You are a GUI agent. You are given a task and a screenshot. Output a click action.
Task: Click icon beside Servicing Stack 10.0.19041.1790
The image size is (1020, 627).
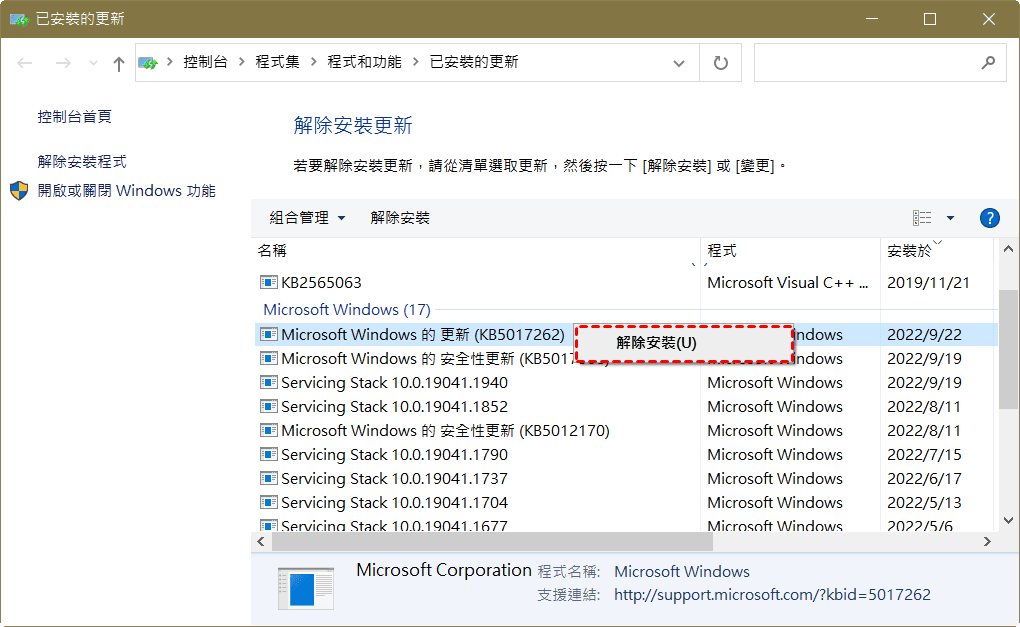click(x=268, y=455)
